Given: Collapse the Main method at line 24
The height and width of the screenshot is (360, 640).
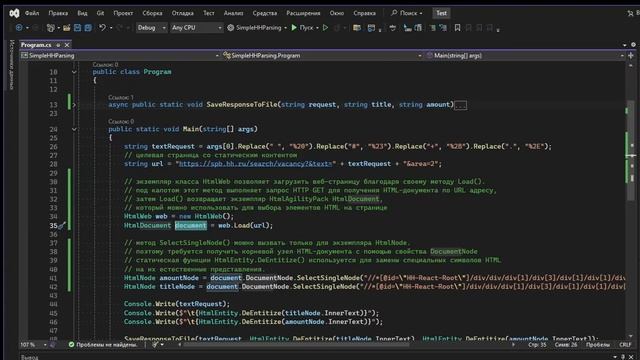Looking at the screenshot, I should (x=74, y=129).
